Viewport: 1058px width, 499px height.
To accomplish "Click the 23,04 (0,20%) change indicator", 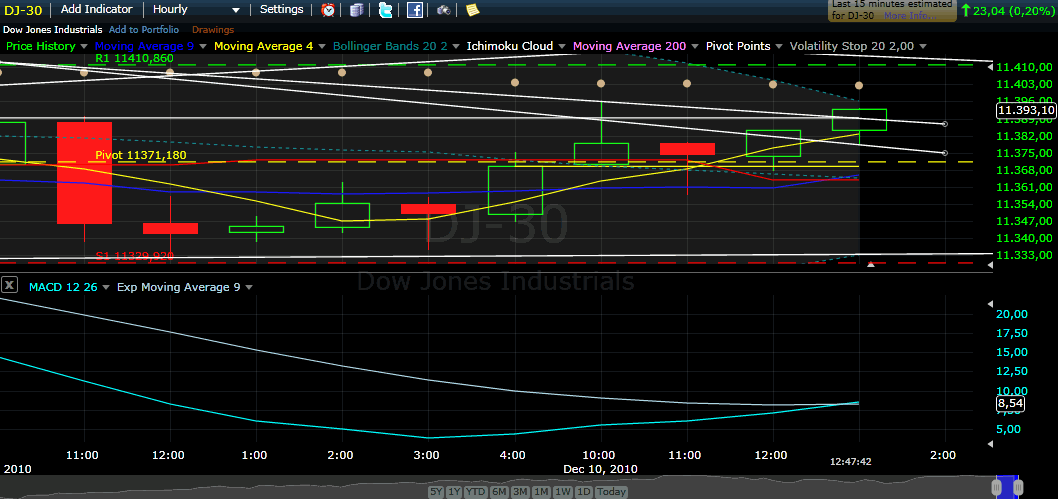I will point(1007,10).
